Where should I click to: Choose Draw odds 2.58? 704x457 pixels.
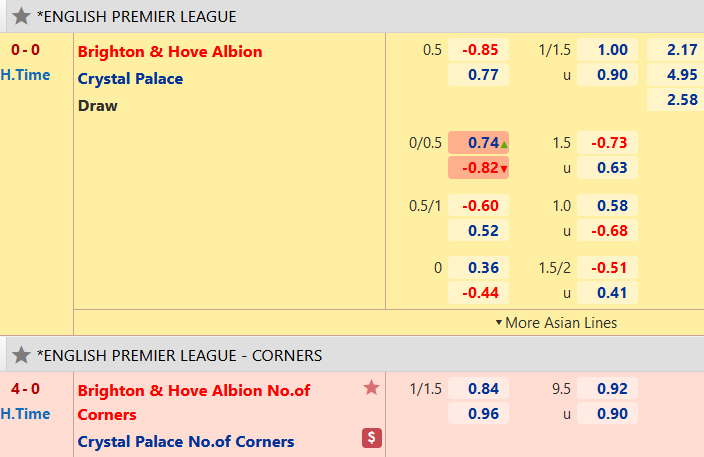[672, 100]
